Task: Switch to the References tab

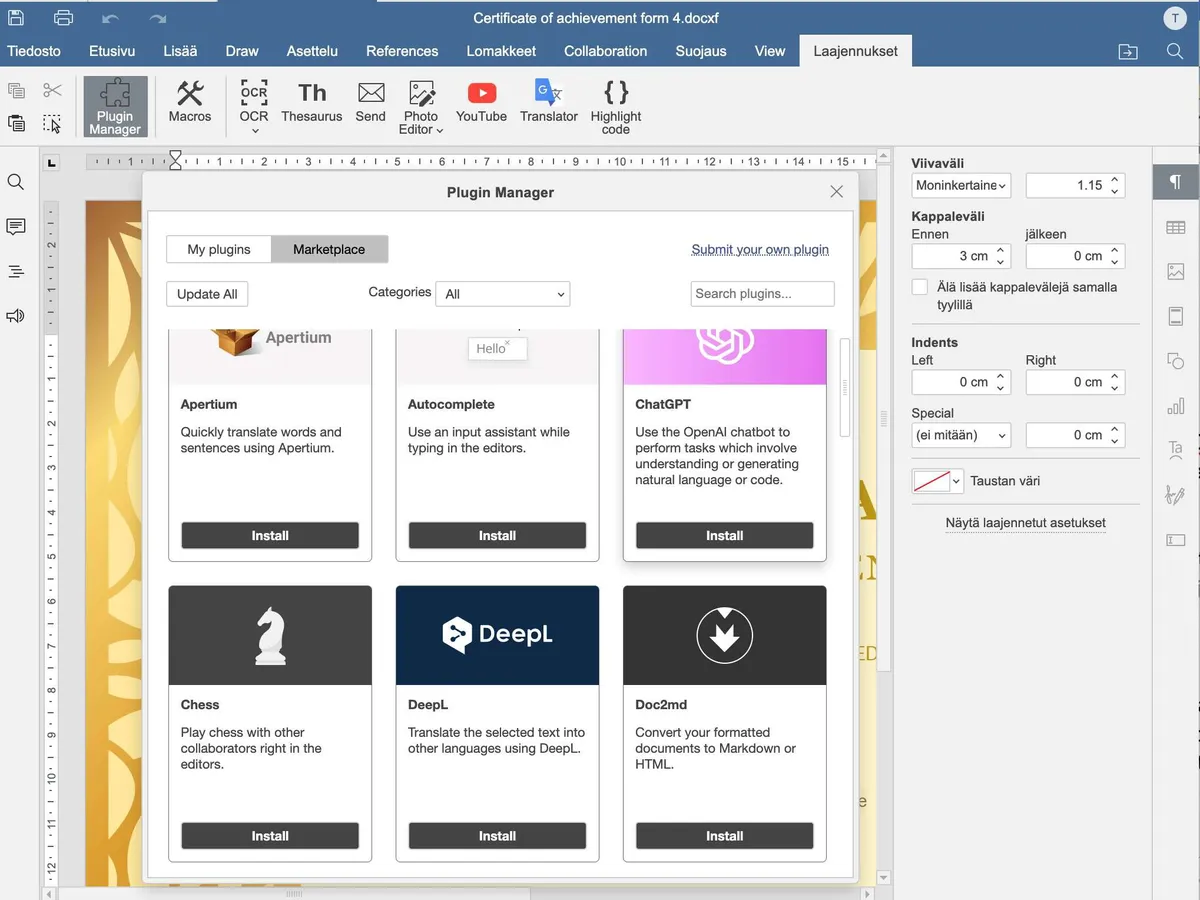Action: (402, 51)
